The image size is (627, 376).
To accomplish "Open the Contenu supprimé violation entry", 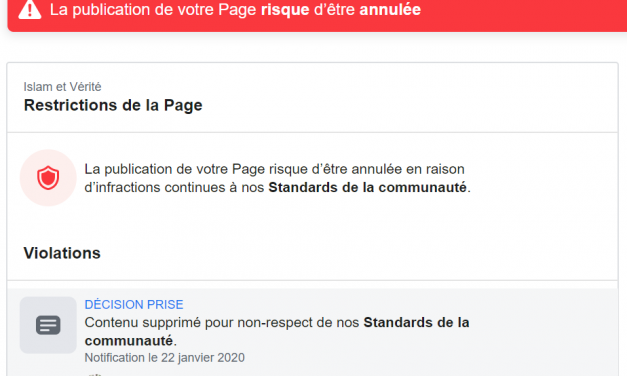I will pyautogui.click(x=313, y=332).
